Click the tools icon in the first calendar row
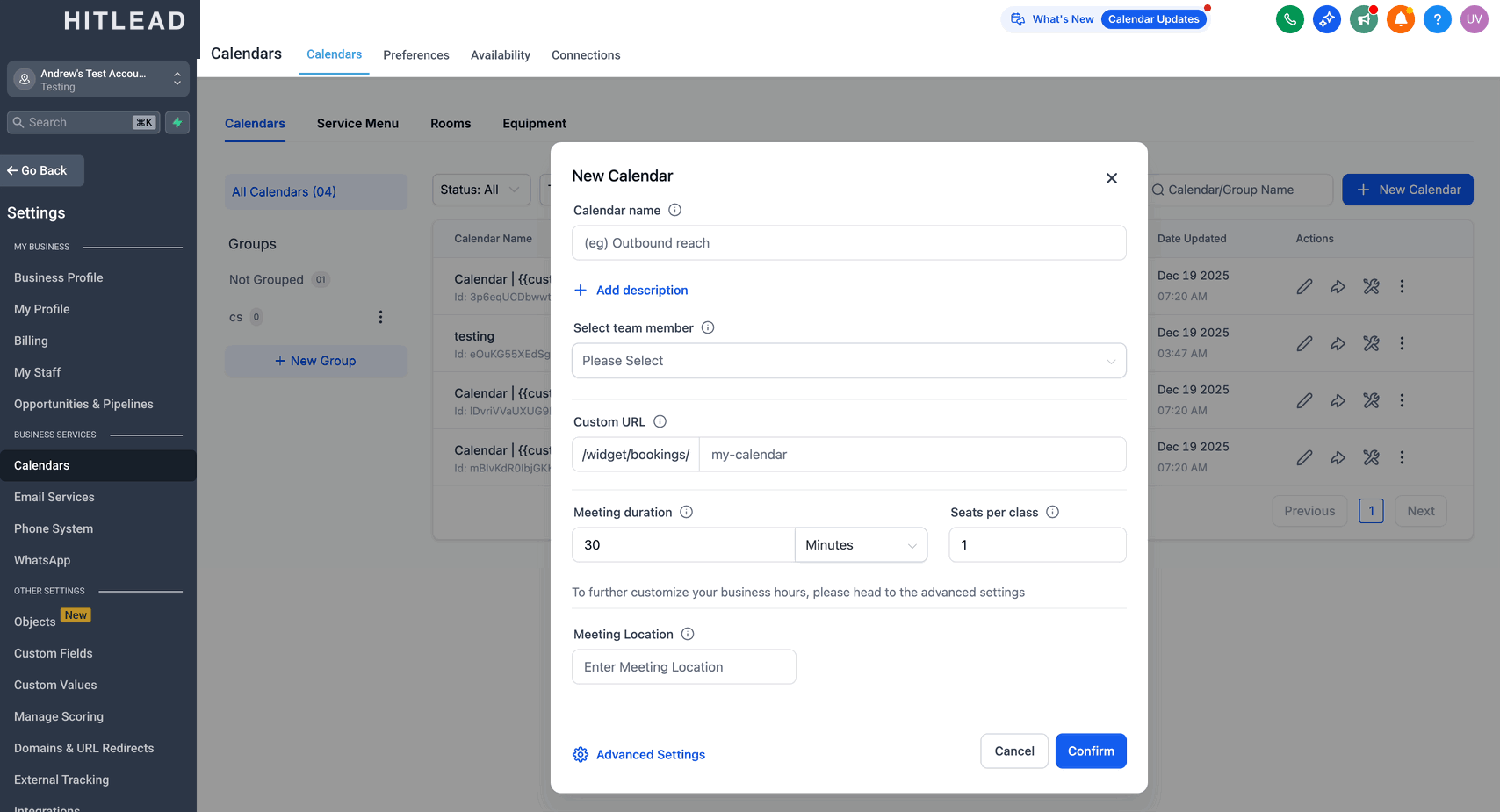The height and width of the screenshot is (812, 1500). click(x=1371, y=286)
